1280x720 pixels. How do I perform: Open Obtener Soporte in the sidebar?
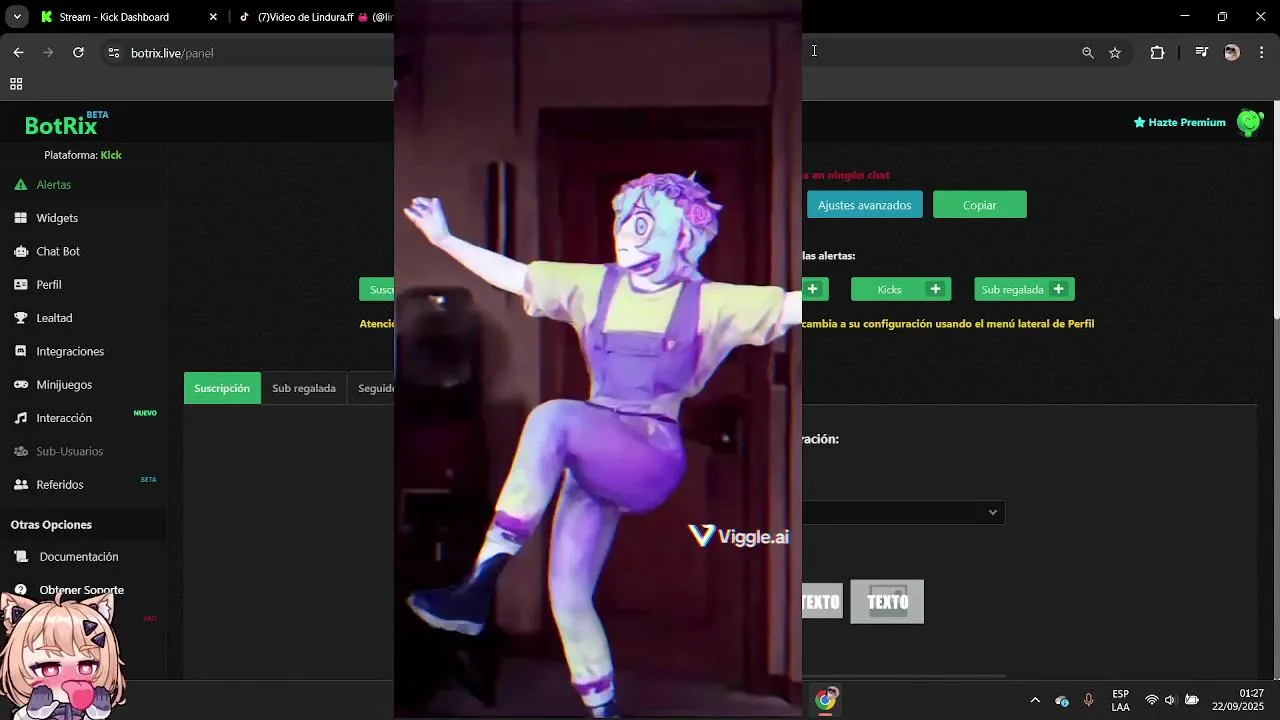[82, 590]
